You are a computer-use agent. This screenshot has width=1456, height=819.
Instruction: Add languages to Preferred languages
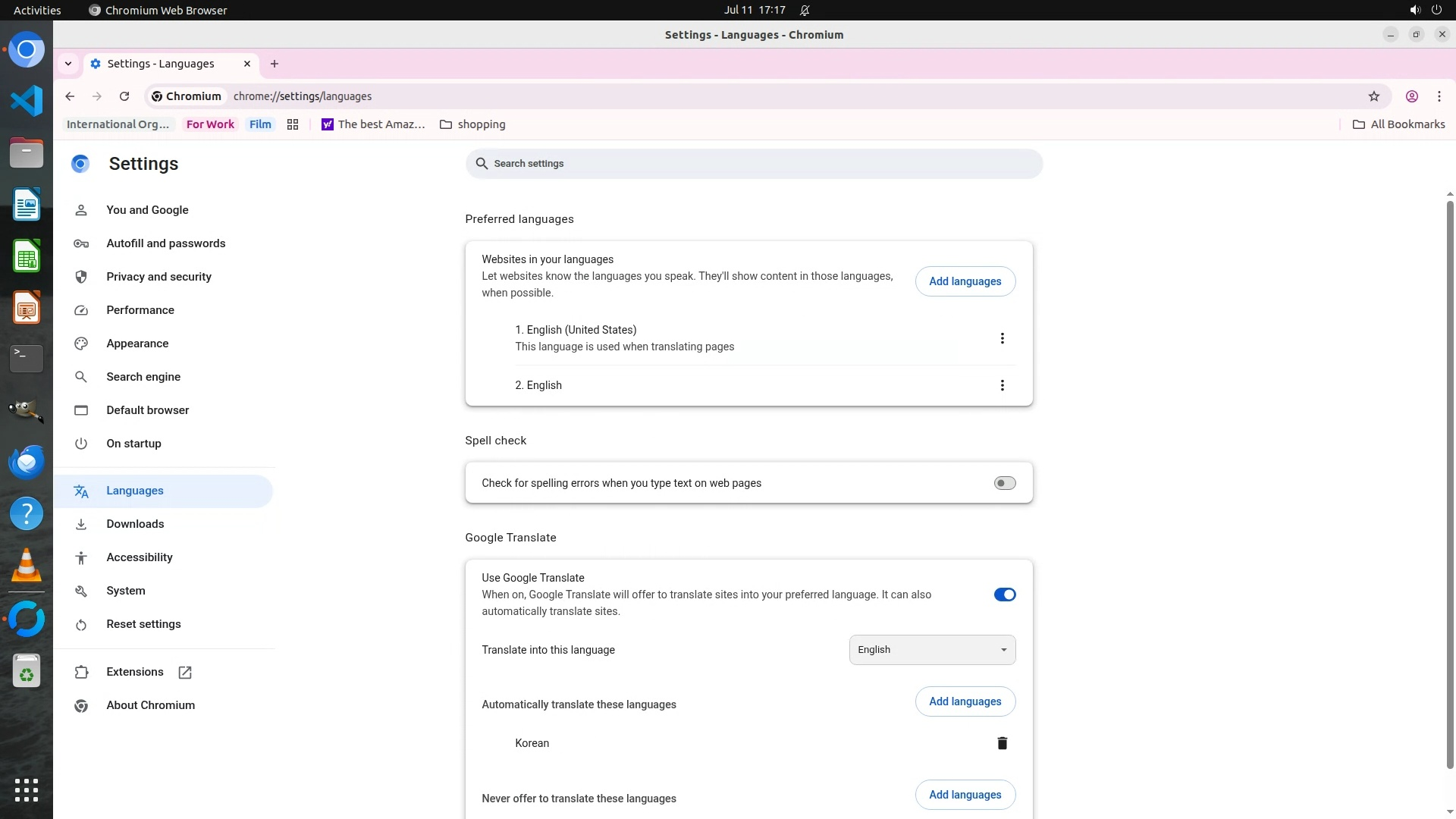[965, 281]
